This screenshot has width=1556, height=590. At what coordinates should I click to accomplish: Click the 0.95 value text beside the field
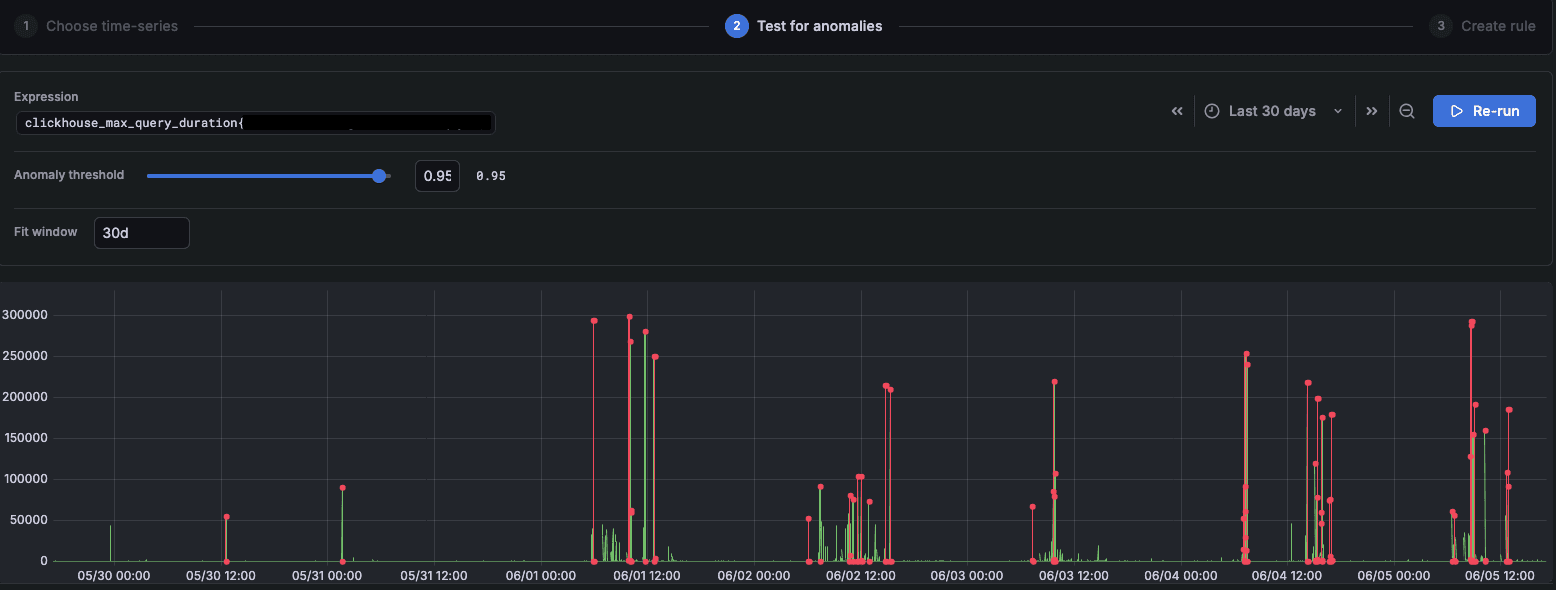(x=490, y=176)
